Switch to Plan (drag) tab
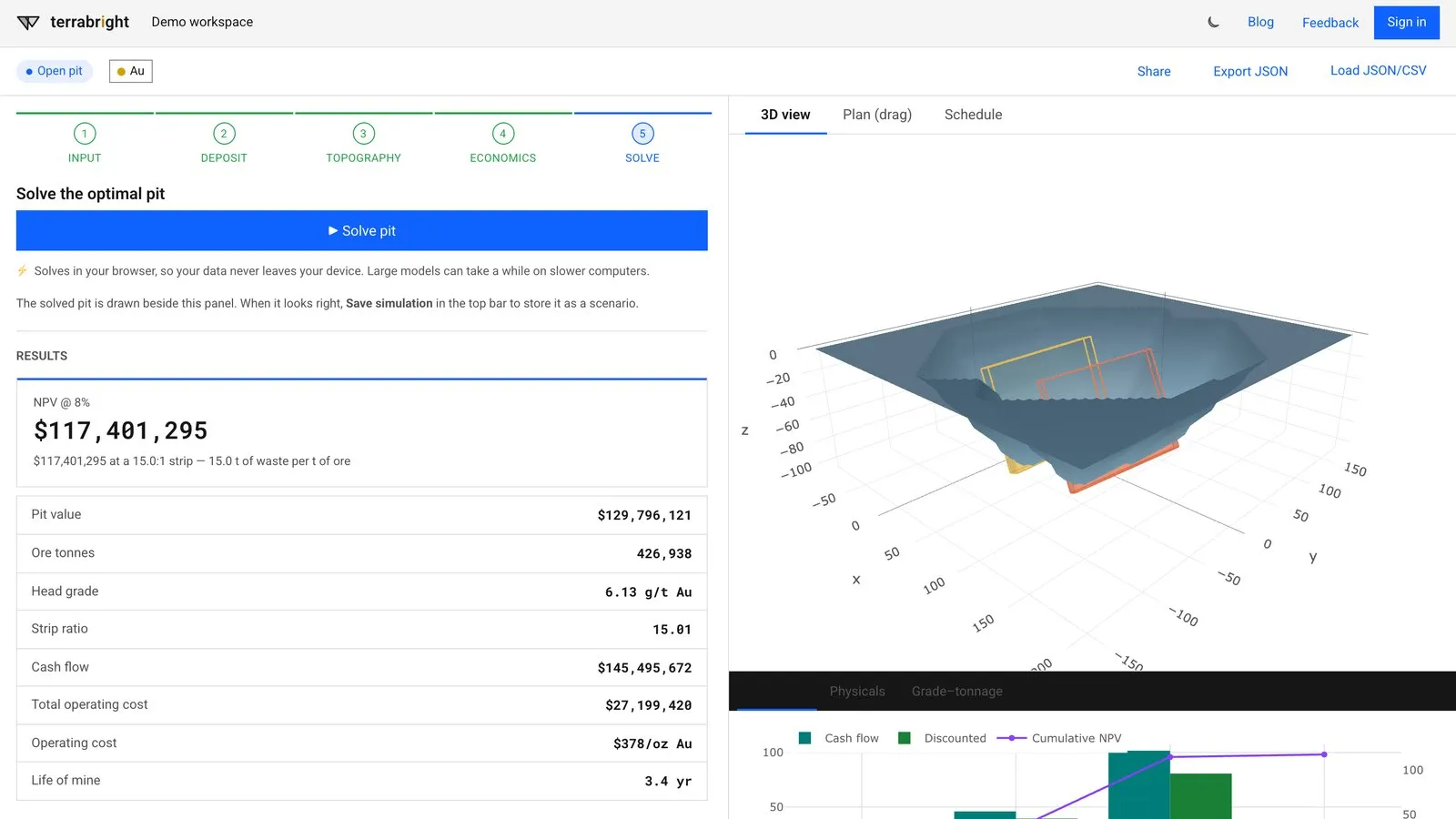This screenshot has height=819, width=1456. click(x=877, y=115)
